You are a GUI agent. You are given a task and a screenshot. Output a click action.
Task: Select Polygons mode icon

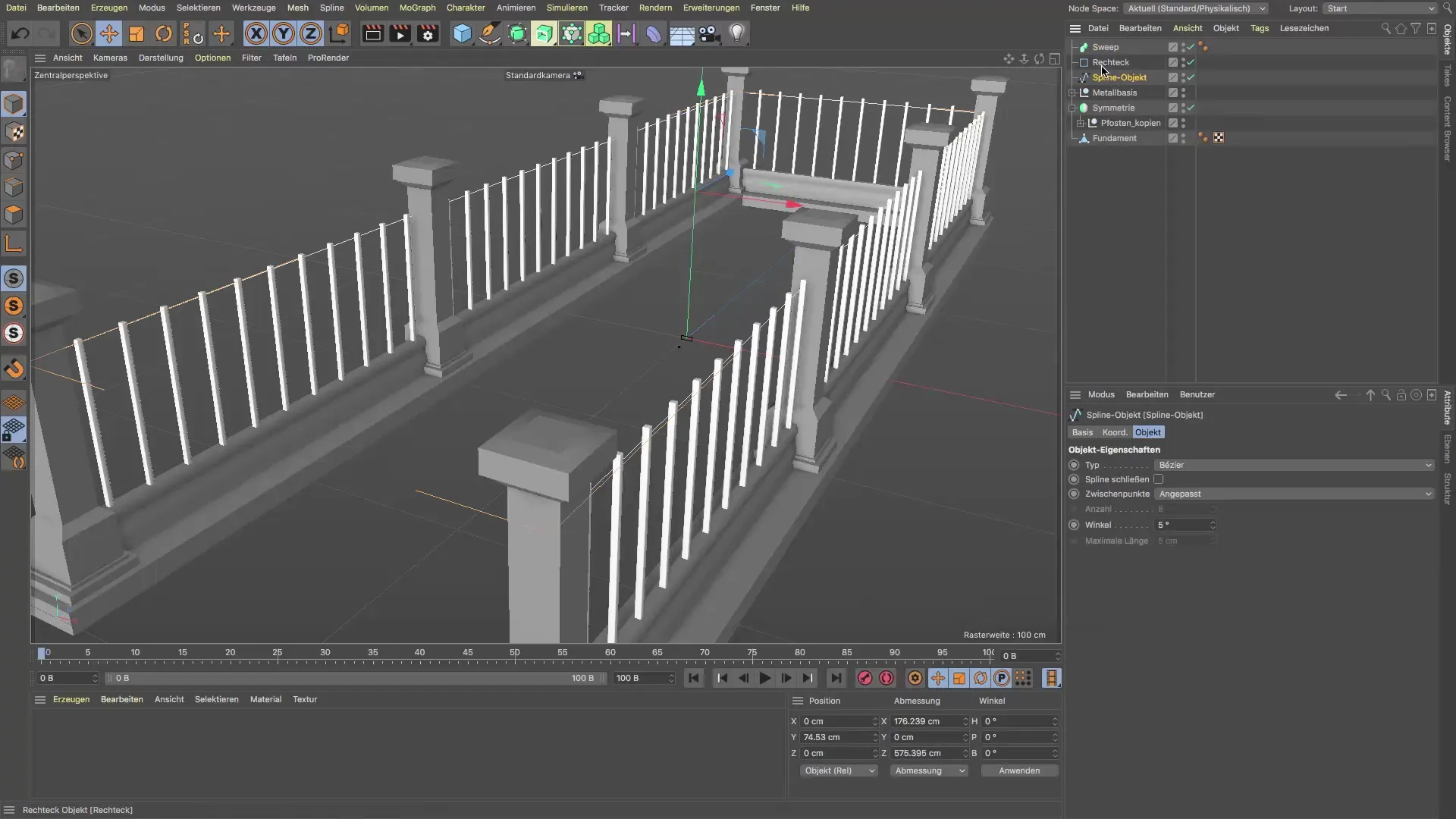tap(14, 215)
